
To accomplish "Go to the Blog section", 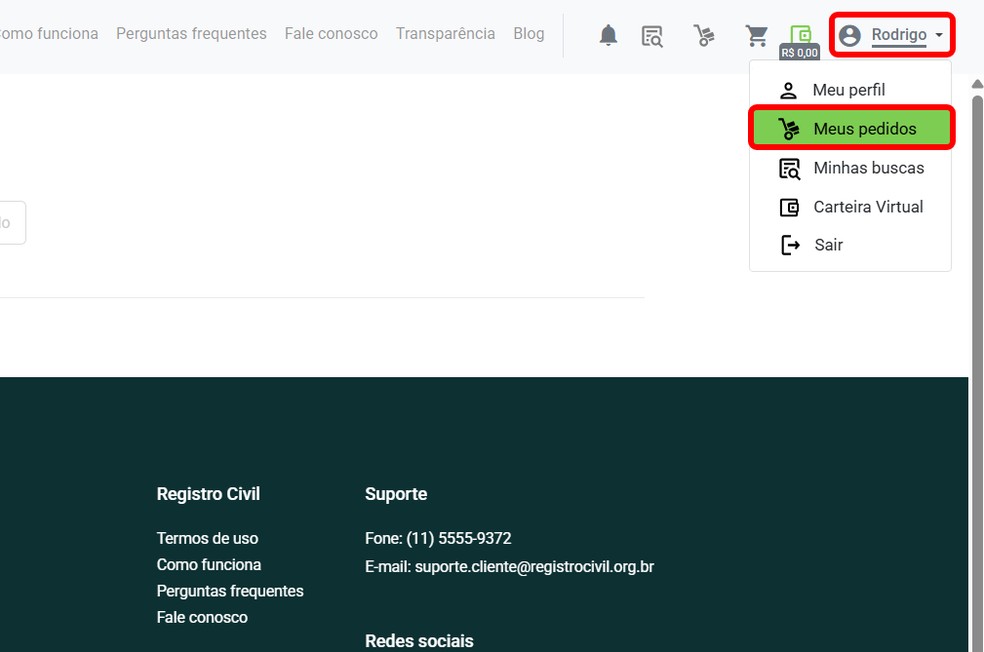I will coord(528,33).
